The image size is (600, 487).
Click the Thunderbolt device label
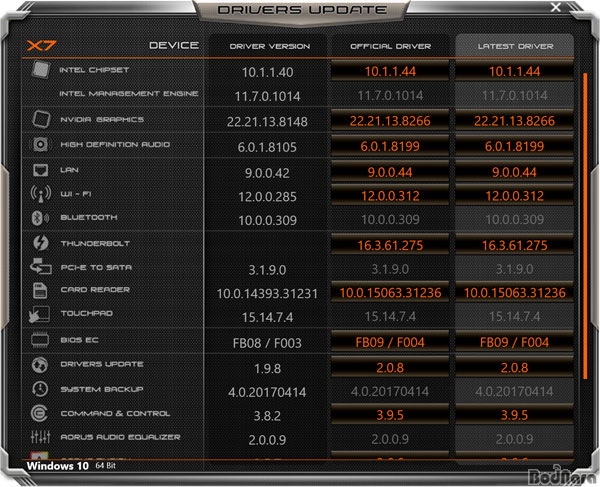tap(95, 243)
